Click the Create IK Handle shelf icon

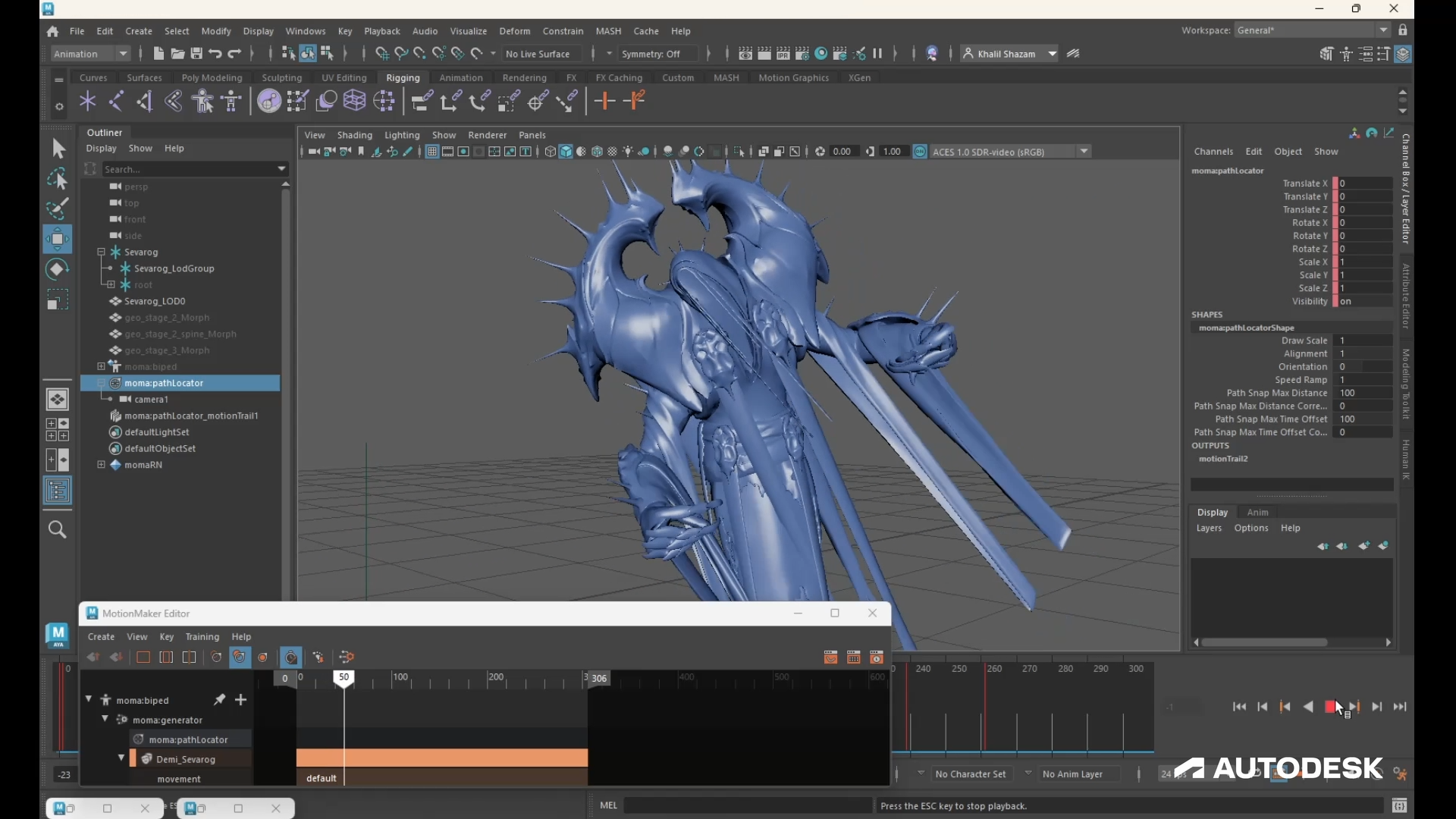(145, 101)
